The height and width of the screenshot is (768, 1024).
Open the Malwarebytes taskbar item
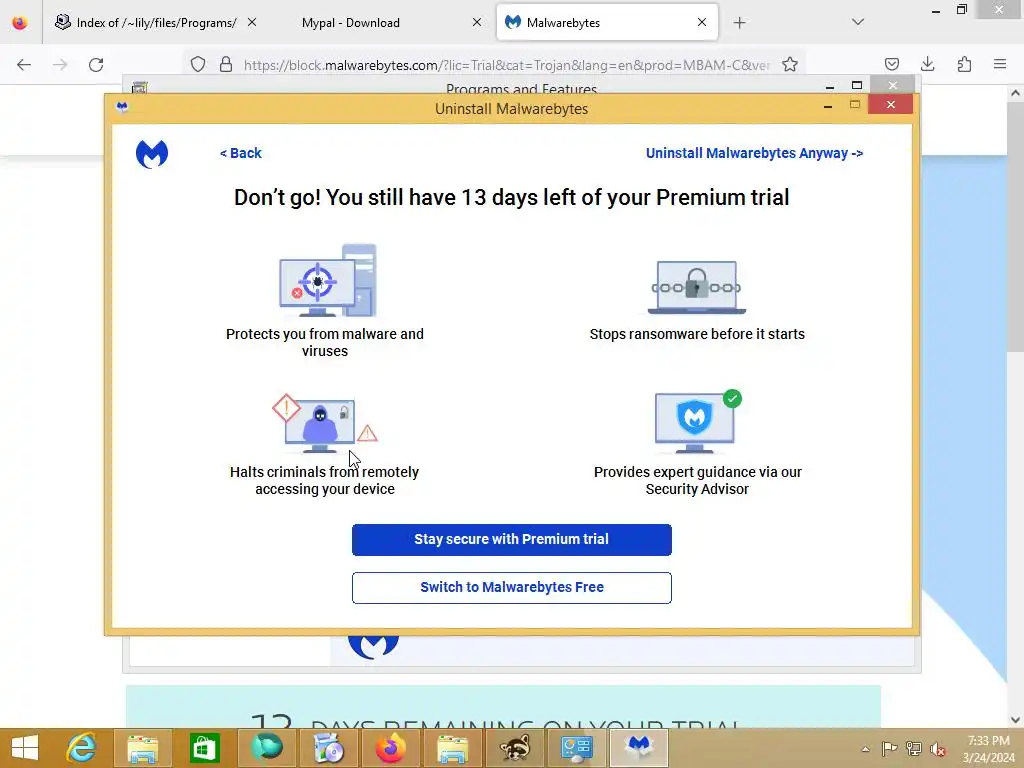[639, 748]
